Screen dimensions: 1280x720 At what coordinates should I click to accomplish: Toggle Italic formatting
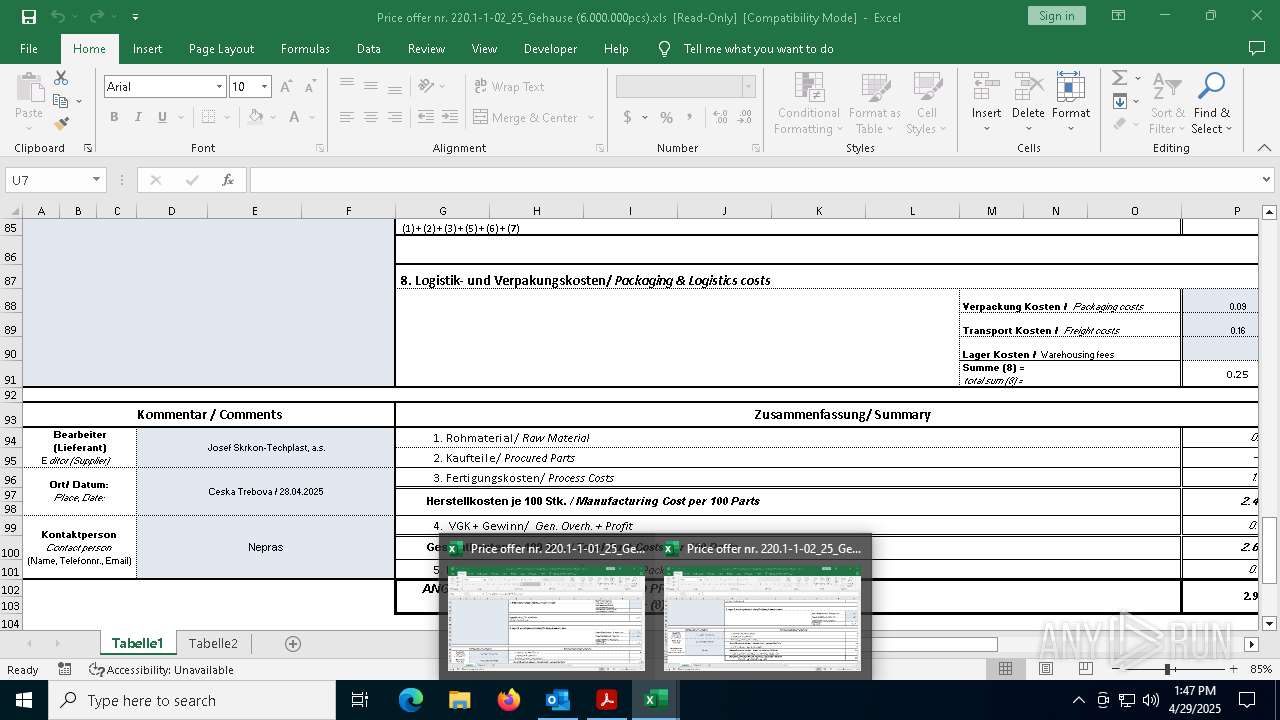[138, 117]
